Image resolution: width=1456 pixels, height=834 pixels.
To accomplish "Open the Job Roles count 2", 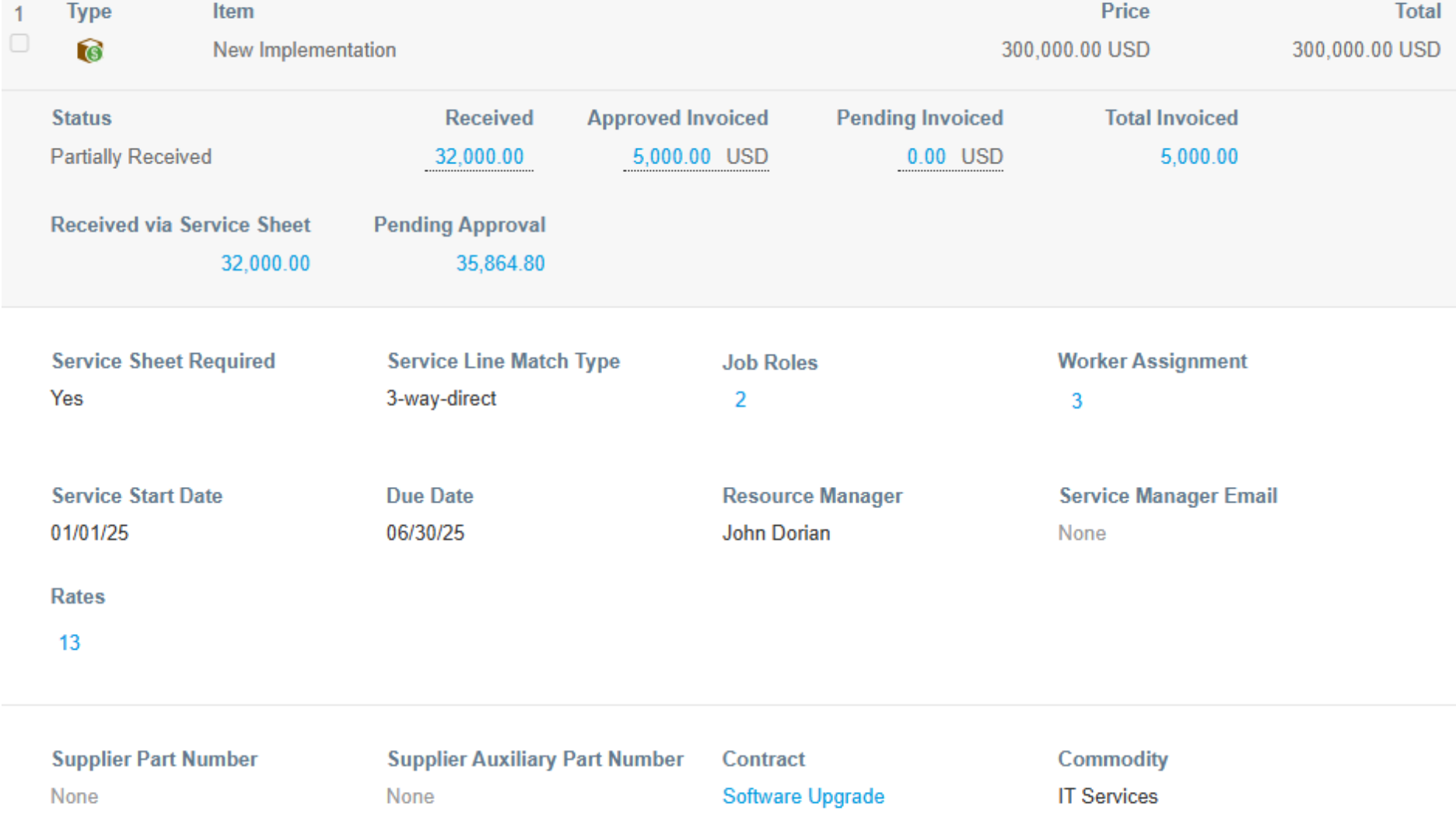I will (740, 400).
